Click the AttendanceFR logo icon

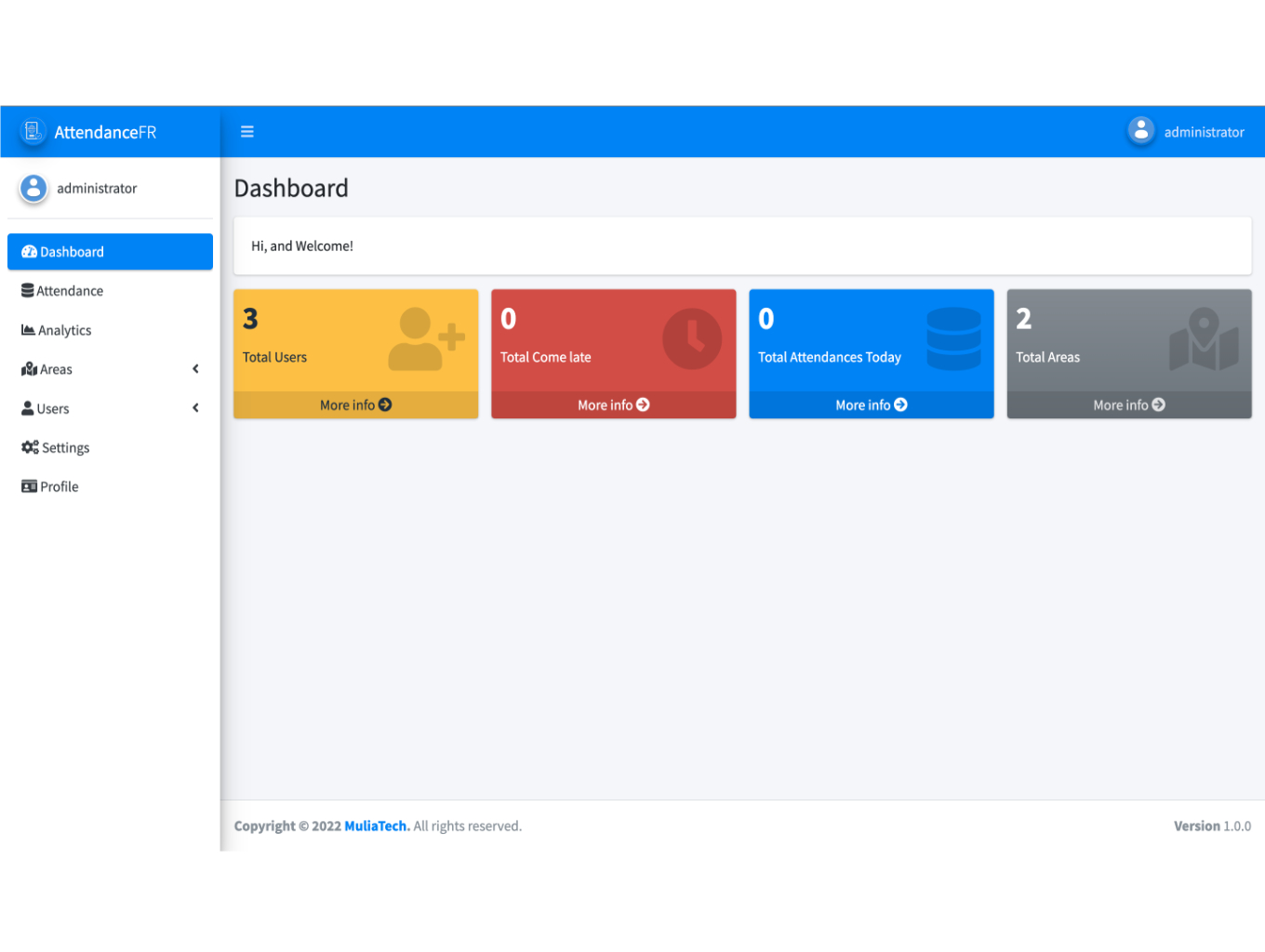[33, 132]
